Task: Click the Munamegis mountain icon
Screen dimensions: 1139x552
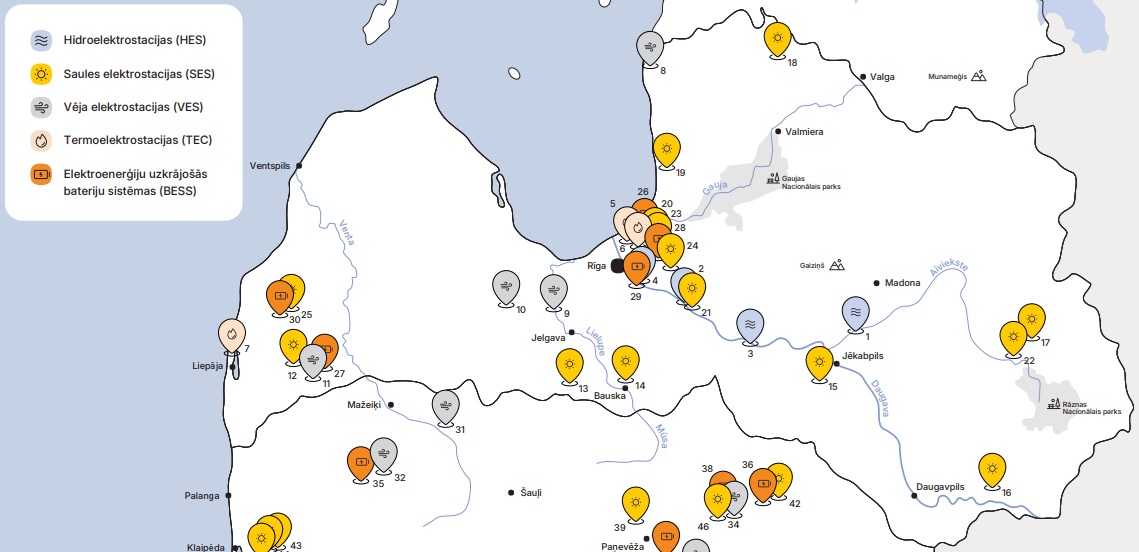Action: (x=978, y=75)
